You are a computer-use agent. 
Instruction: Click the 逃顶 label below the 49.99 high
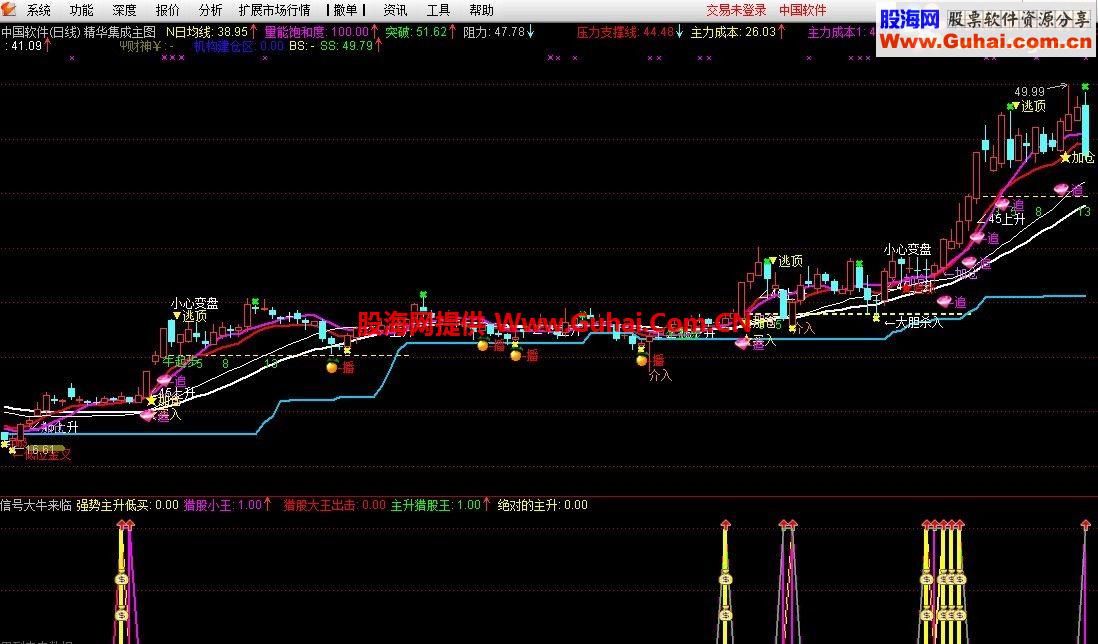click(x=1034, y=106)
